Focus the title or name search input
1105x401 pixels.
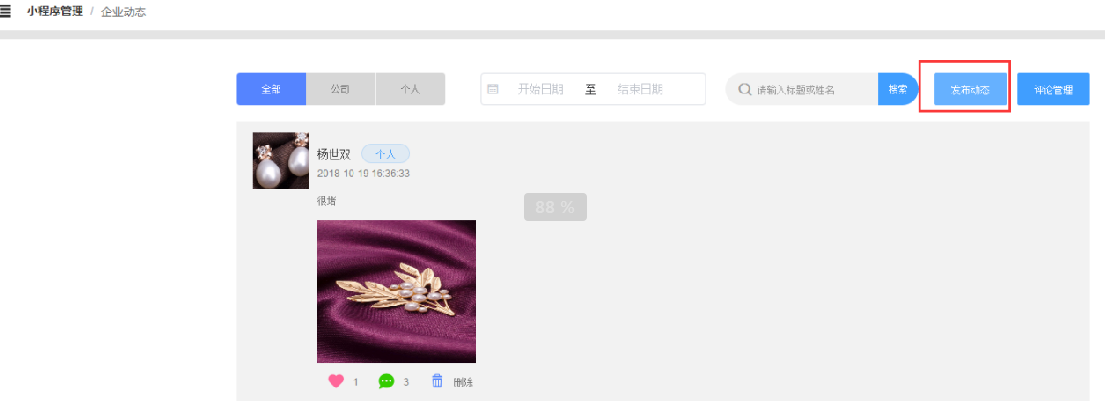point(812,90)
